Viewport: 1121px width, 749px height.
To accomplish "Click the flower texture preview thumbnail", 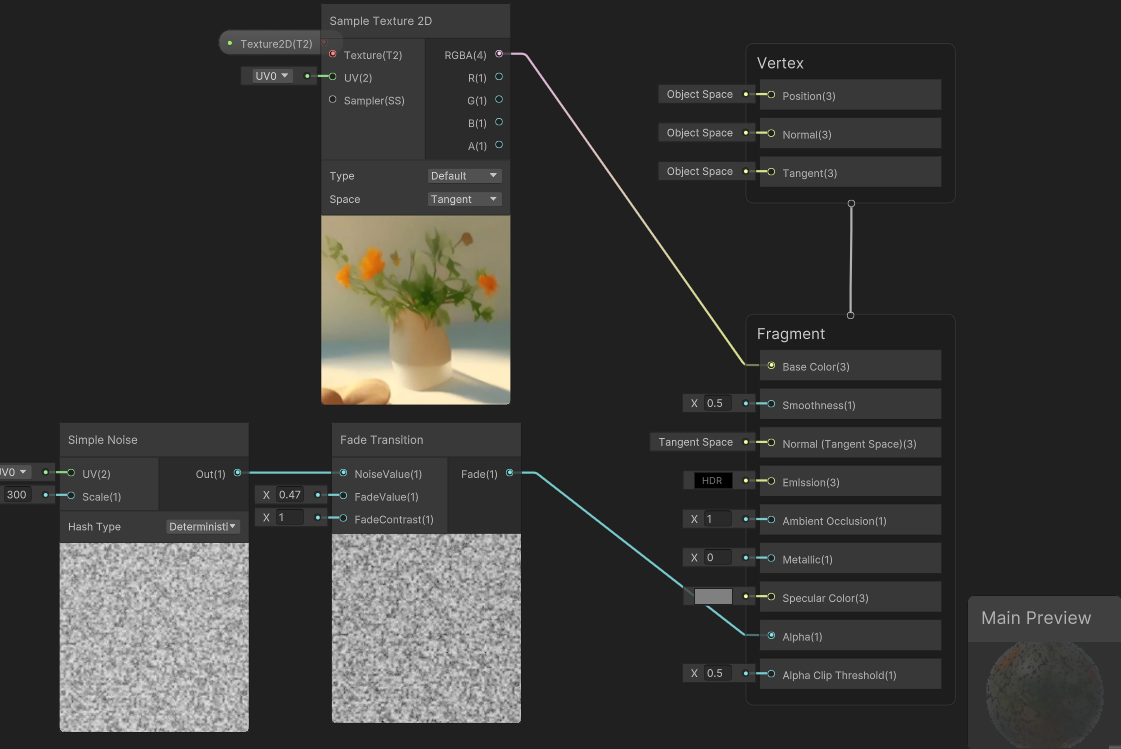I will pos(415,310).
